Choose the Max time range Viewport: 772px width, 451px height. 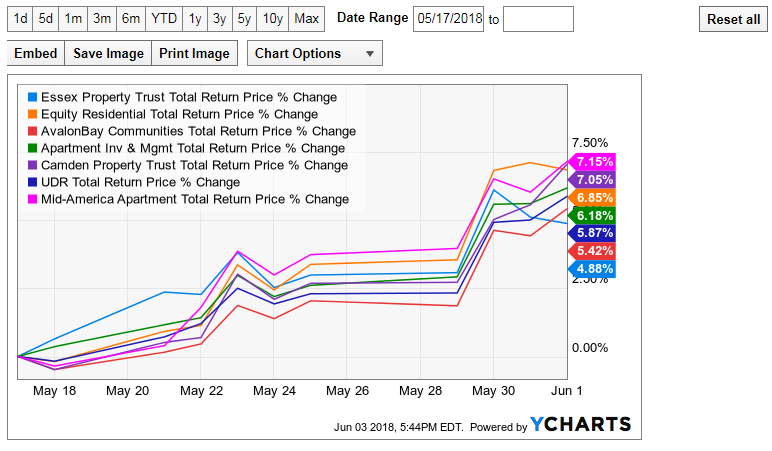pos(306,19)
